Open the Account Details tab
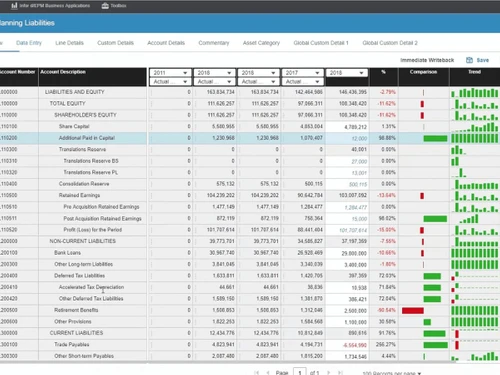 [166, 43]
